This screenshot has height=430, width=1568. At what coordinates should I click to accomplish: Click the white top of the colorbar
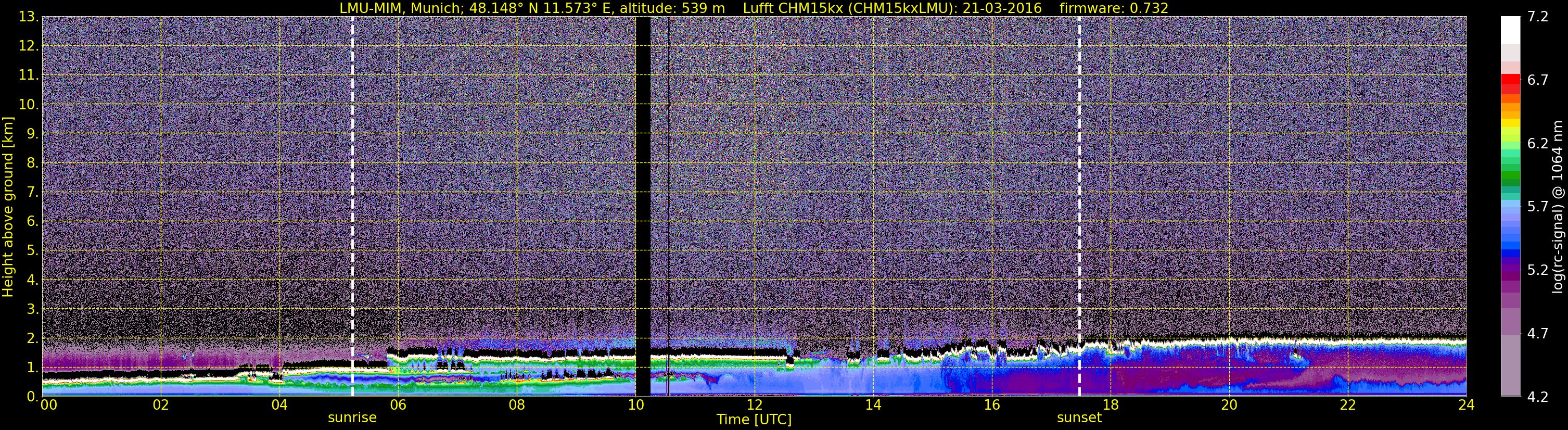click(1510, 30)
